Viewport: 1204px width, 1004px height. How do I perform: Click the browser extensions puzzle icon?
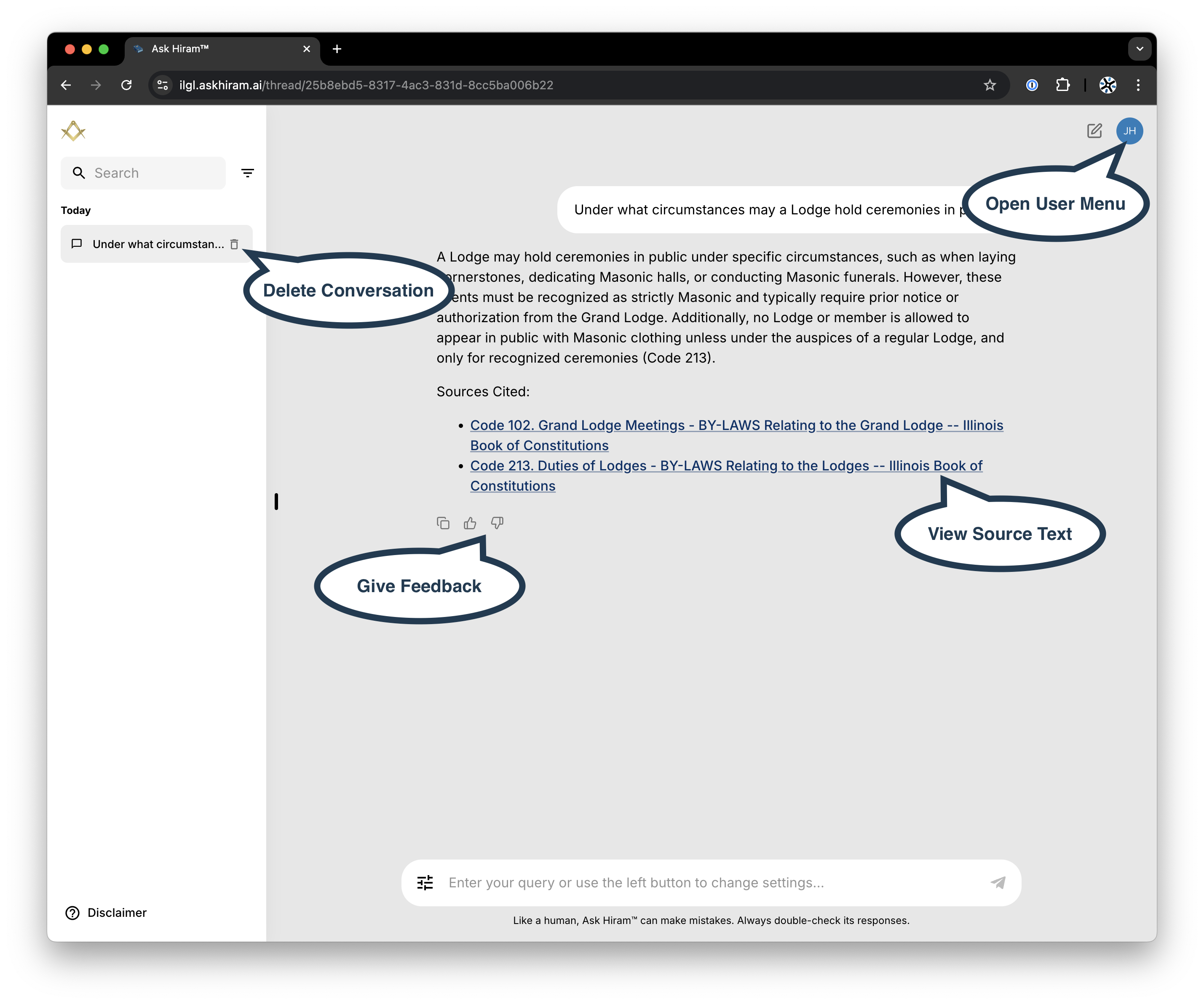[1063, 85]
